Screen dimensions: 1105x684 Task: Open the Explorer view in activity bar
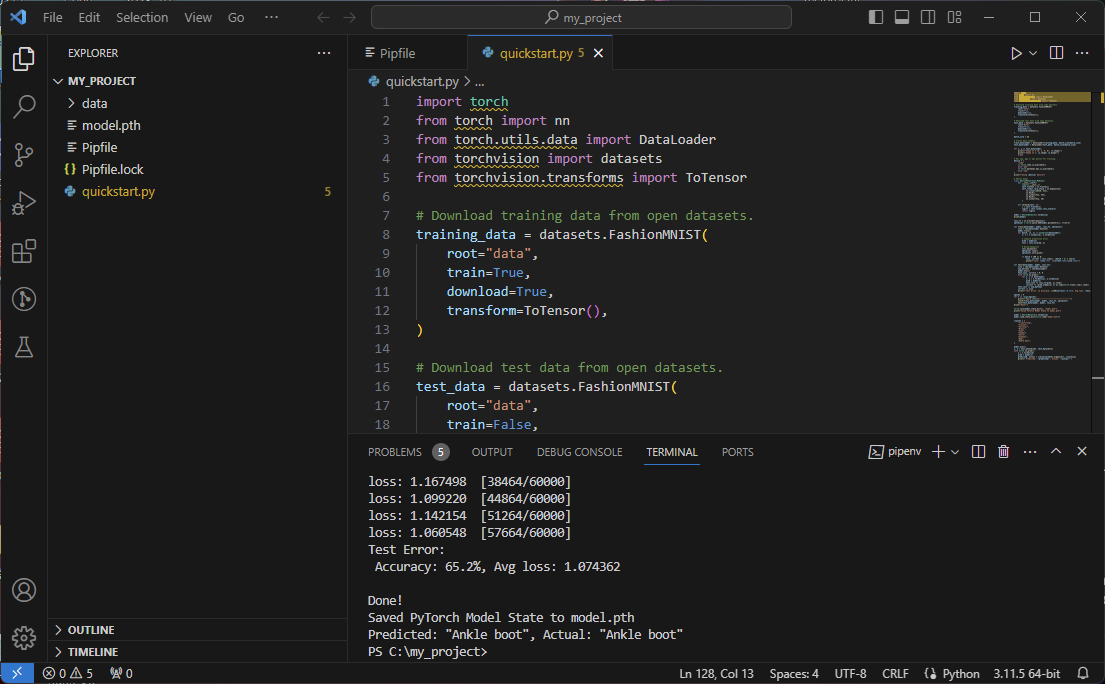pos(24,58)
